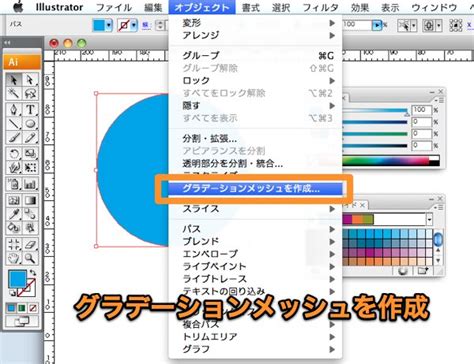Select グラデーションメッシュを作成... menu item
Screen dimensions: 474x364
pyautogui.click(x=255, y=189)
